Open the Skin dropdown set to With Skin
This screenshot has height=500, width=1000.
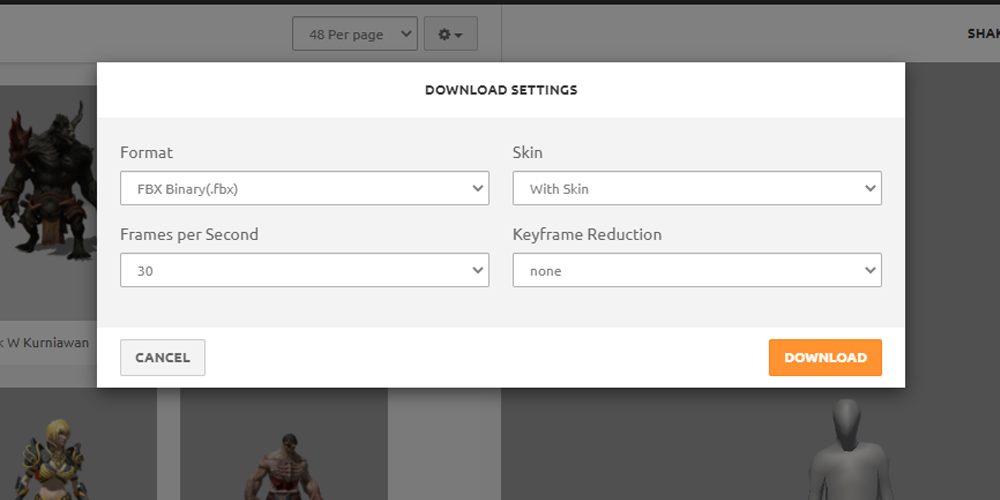tap(696, 188)
